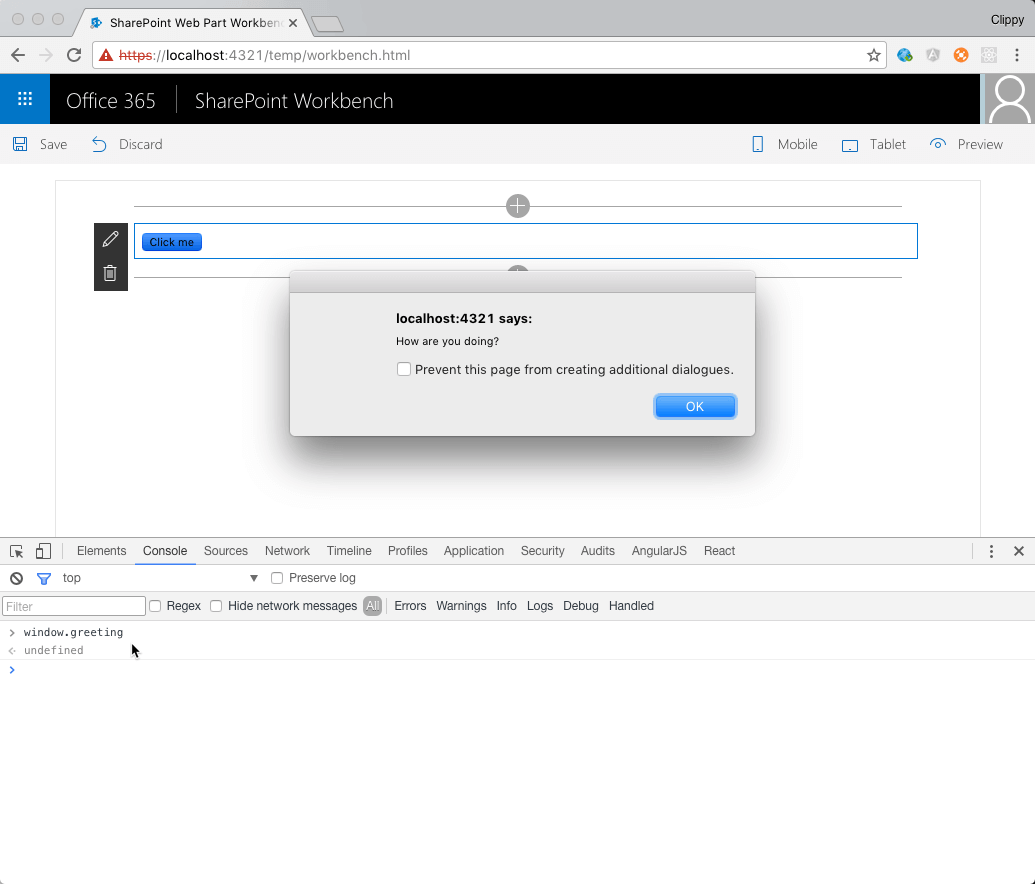Click the top plus add web part icon

click(517, 206)
